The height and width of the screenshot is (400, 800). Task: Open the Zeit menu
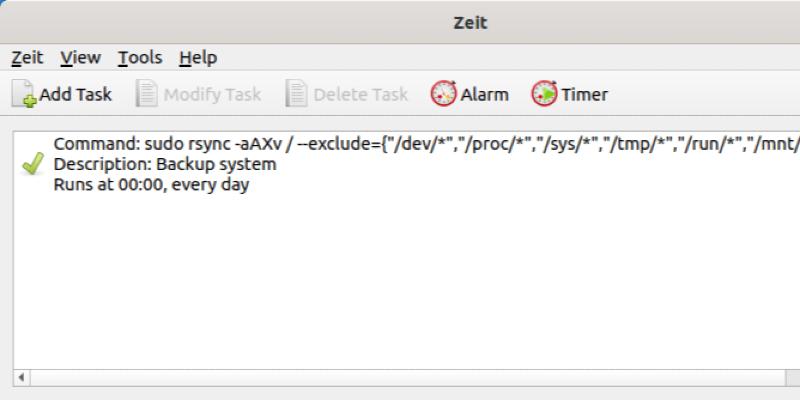(27, 58)
